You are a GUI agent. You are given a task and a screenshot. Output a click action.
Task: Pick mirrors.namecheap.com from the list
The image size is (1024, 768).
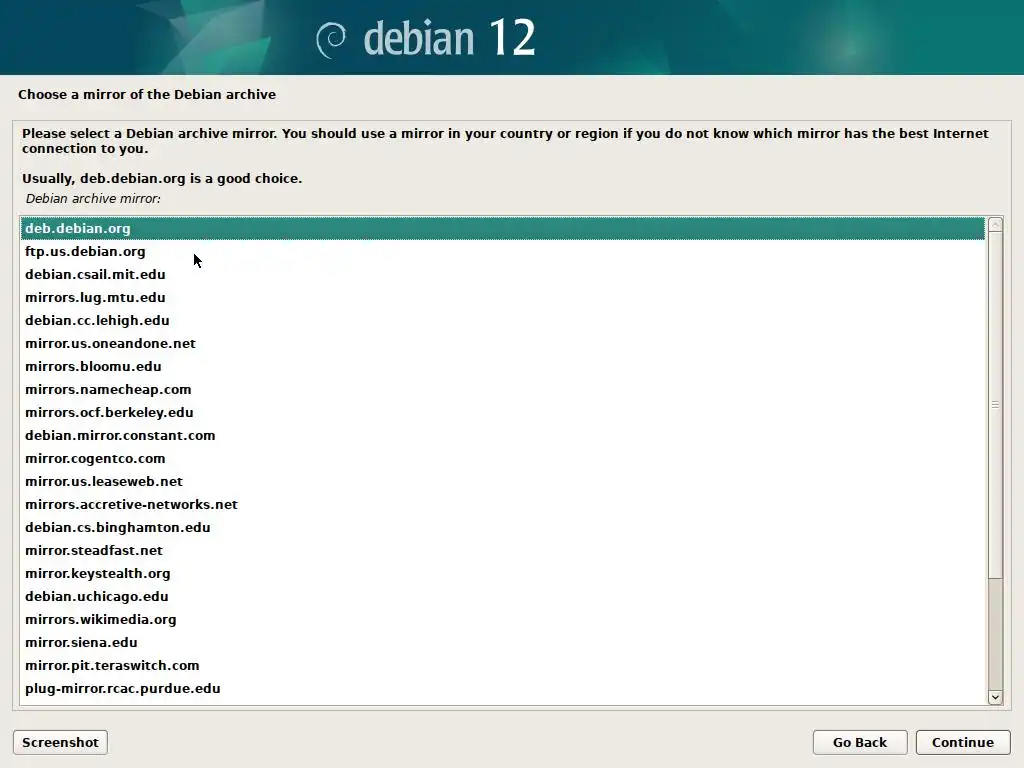click(502, 389)
